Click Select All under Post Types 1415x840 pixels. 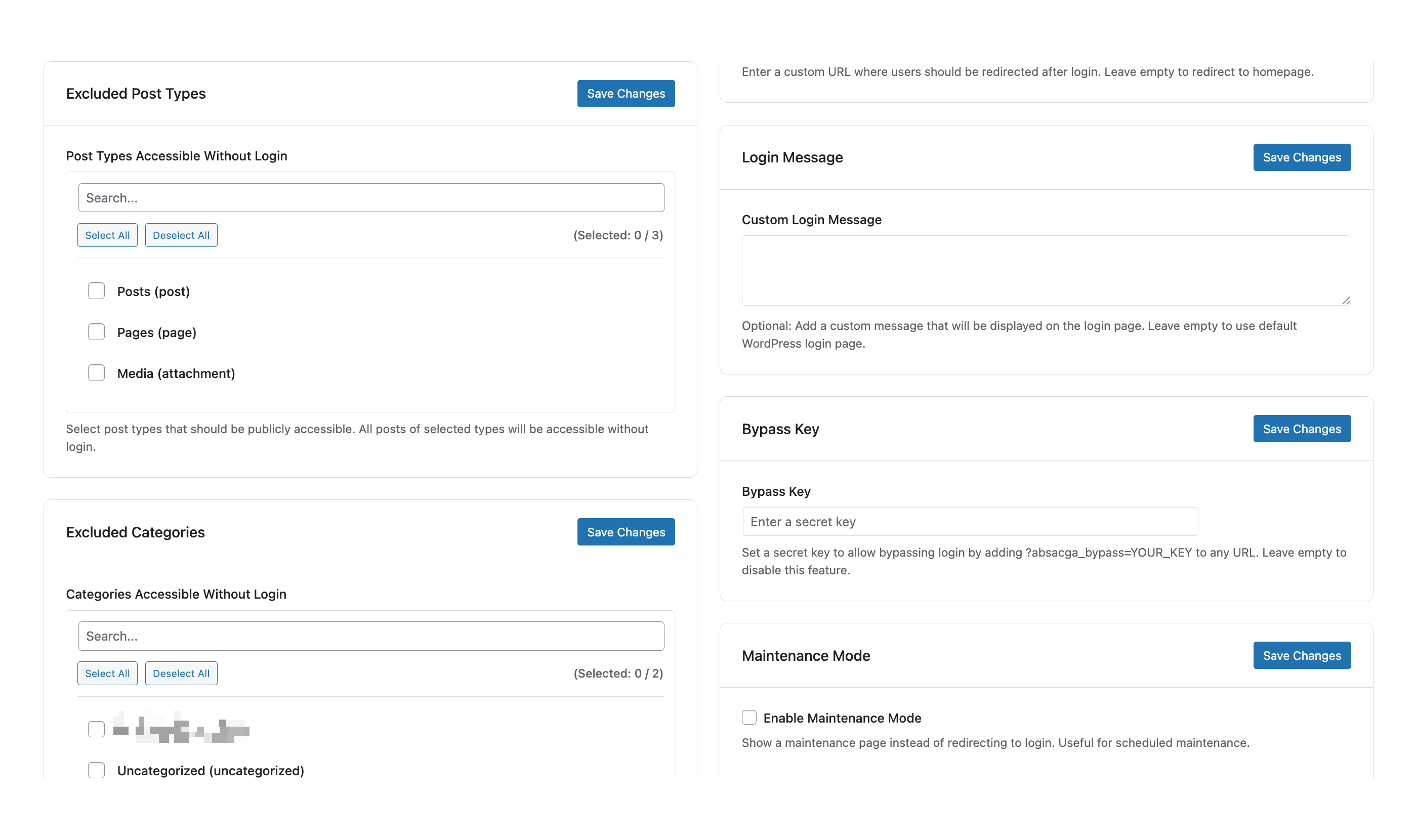[x=107, y=235]
